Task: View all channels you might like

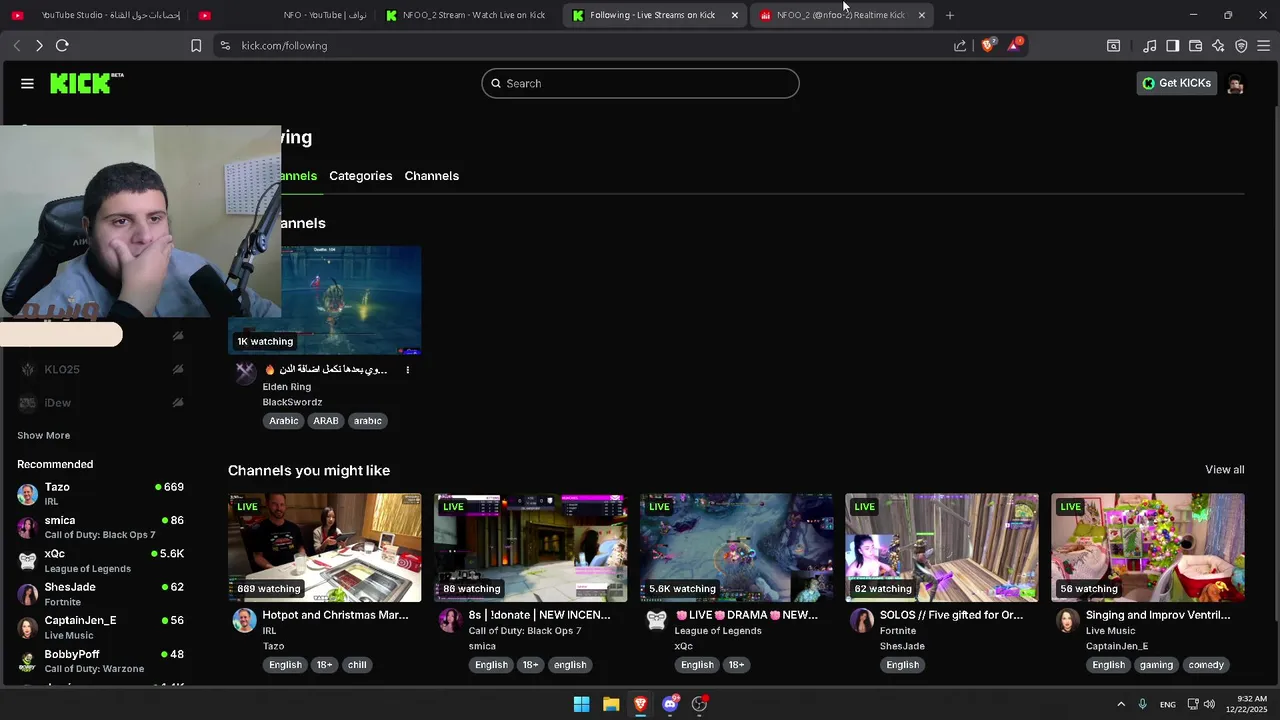Action: 1224,470
